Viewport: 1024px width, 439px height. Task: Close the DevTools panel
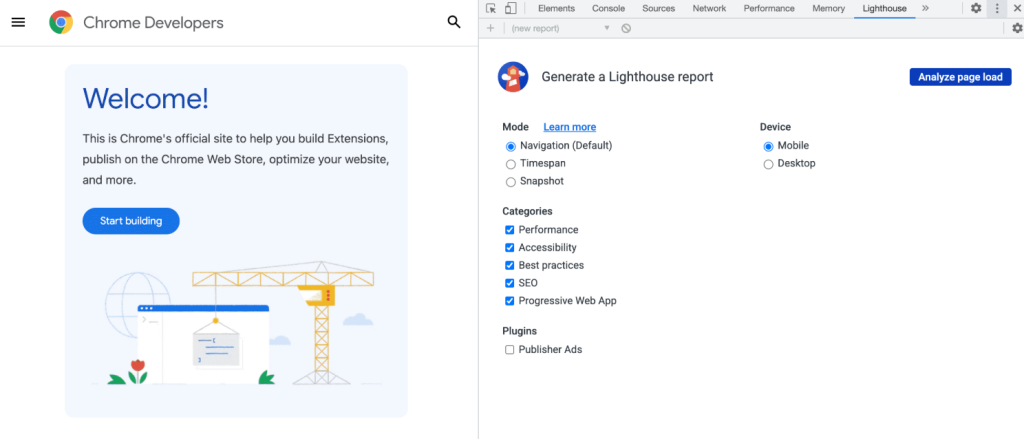[x=1016, y=8]
